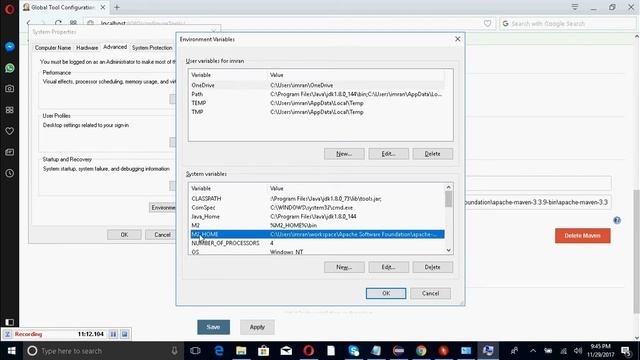Close the Global Tool Configuration tab
The width and height of the screenshot is (640, 360).
pos(103,7)
